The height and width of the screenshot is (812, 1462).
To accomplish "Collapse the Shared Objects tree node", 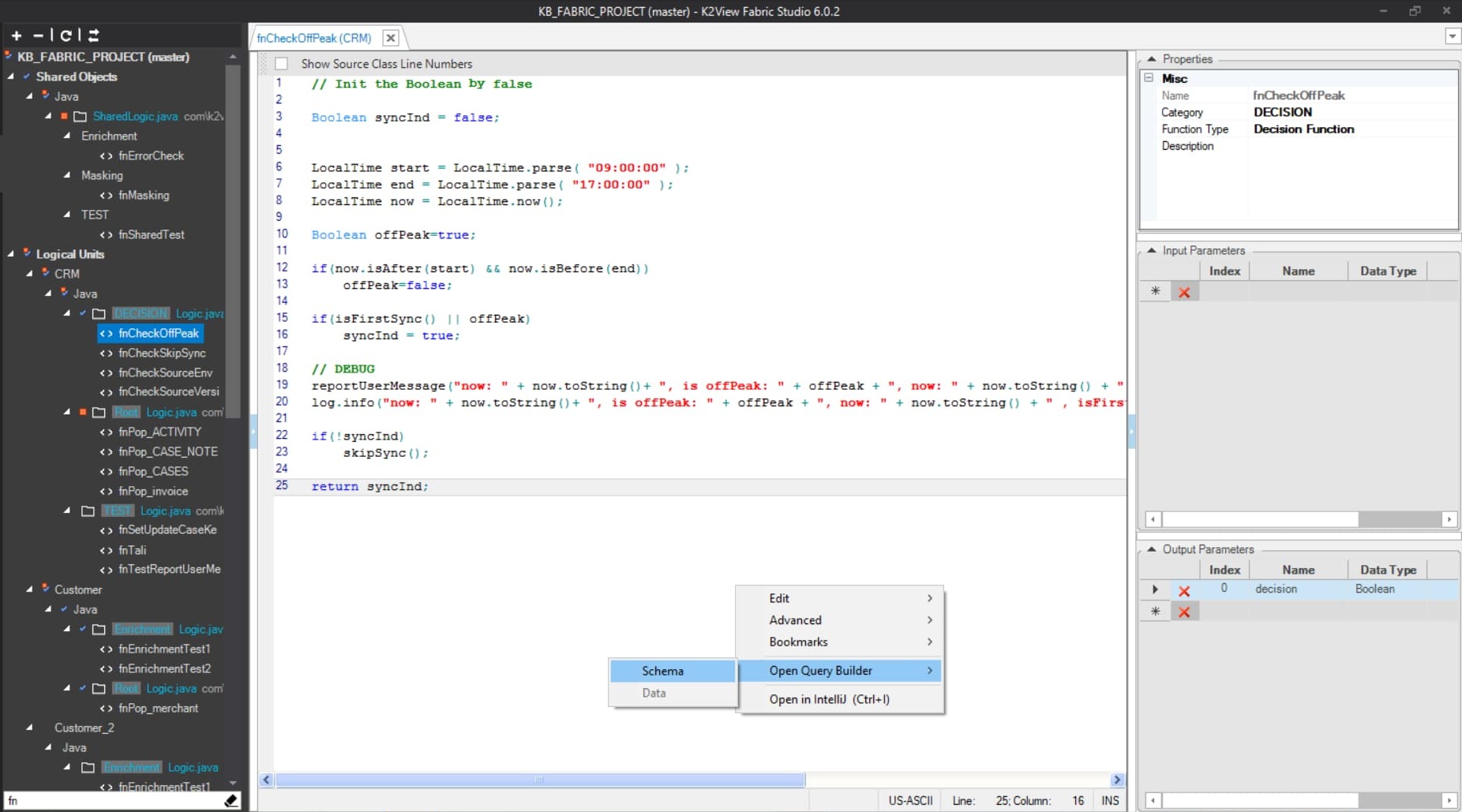I will (11, 77).
